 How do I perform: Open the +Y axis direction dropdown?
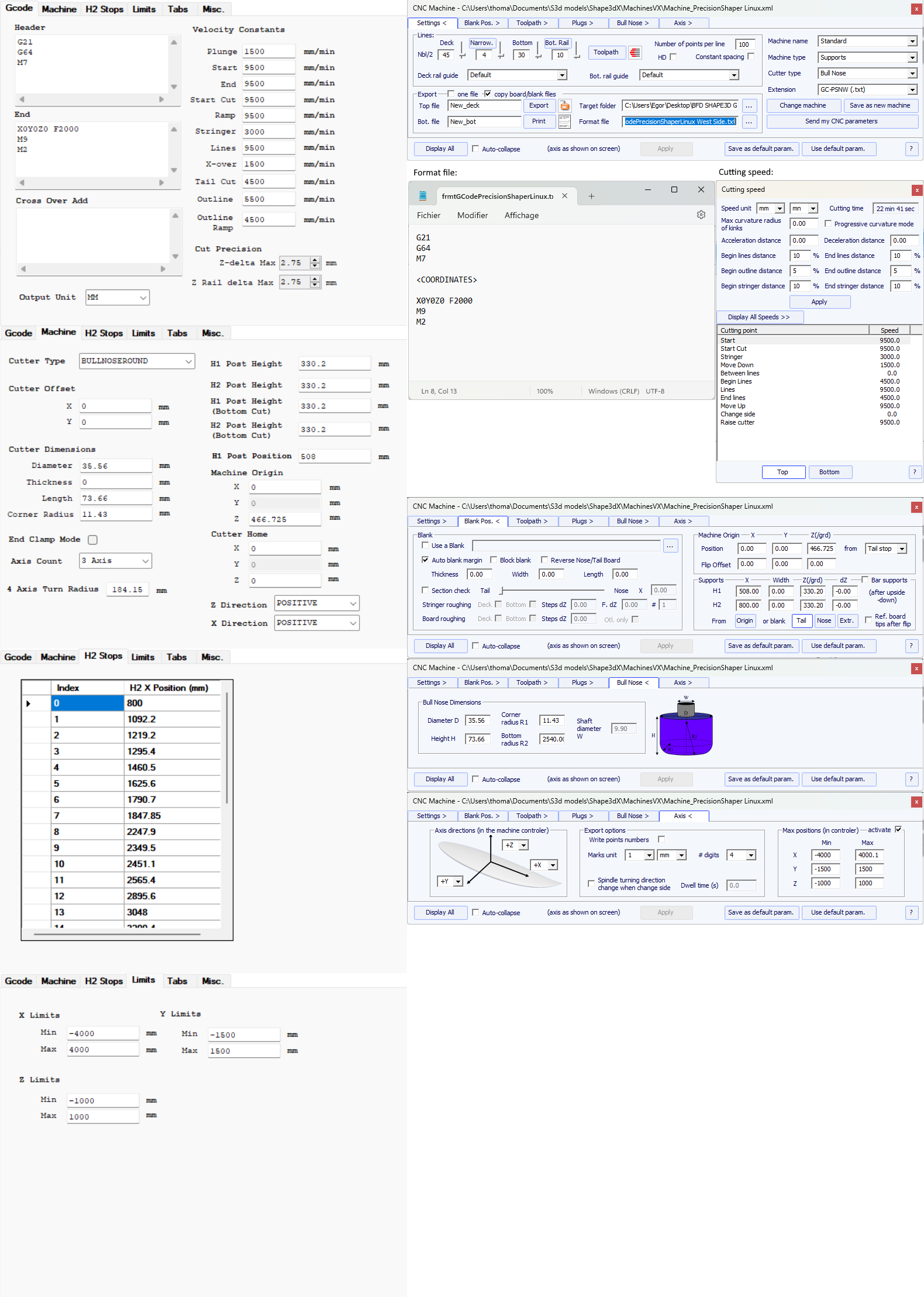coord(458,882)
